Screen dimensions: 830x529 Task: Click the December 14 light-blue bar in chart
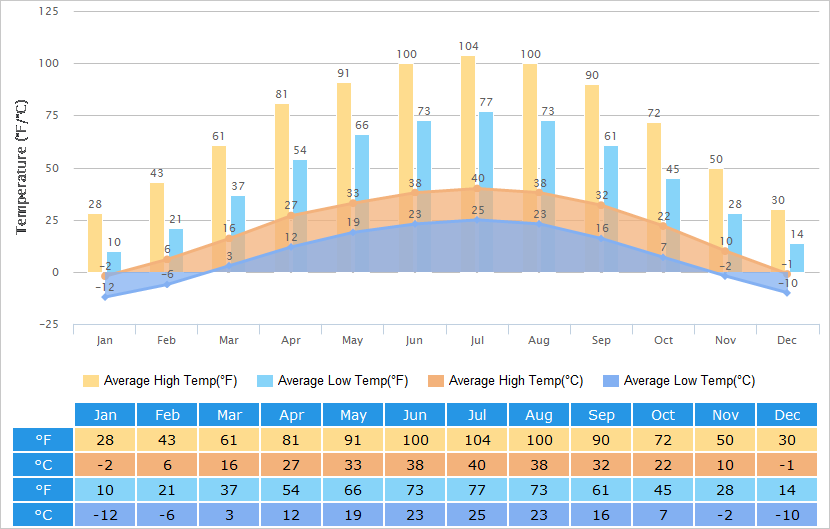pyautogui.click(x=797, y=258)
